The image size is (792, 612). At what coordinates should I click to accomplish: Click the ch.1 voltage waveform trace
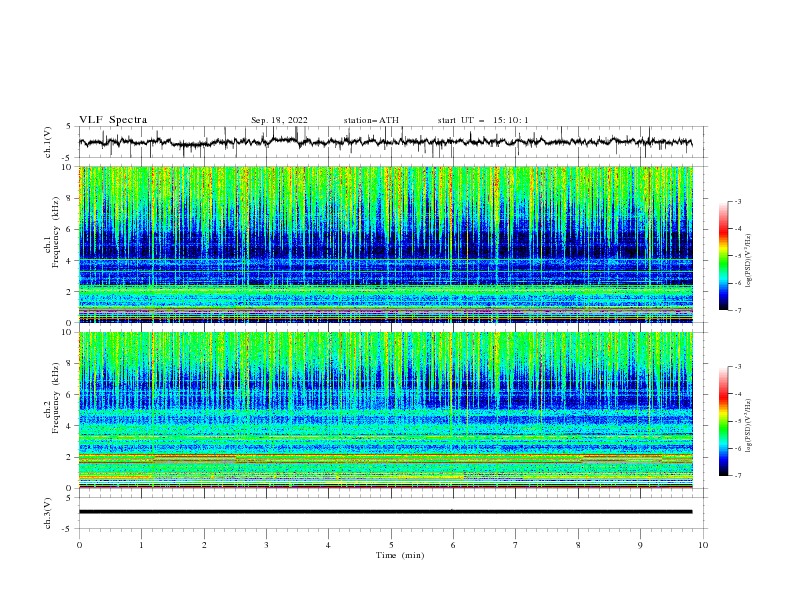coord(386,142)
